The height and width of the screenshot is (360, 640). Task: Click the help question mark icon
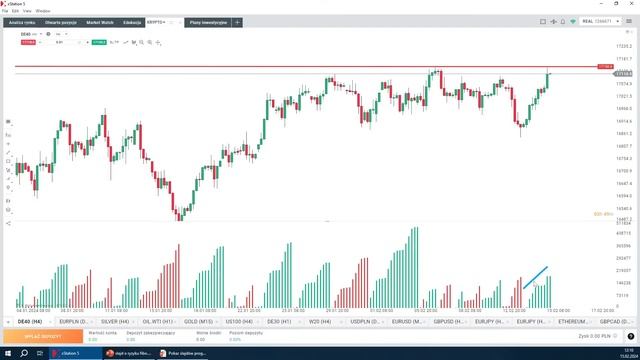tap(631, 336)
